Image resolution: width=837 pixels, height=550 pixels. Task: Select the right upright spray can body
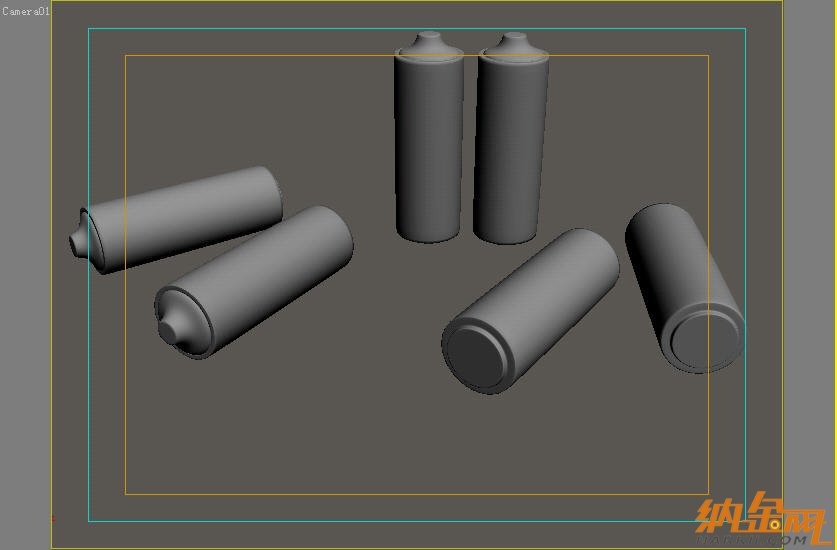point(511,150)
